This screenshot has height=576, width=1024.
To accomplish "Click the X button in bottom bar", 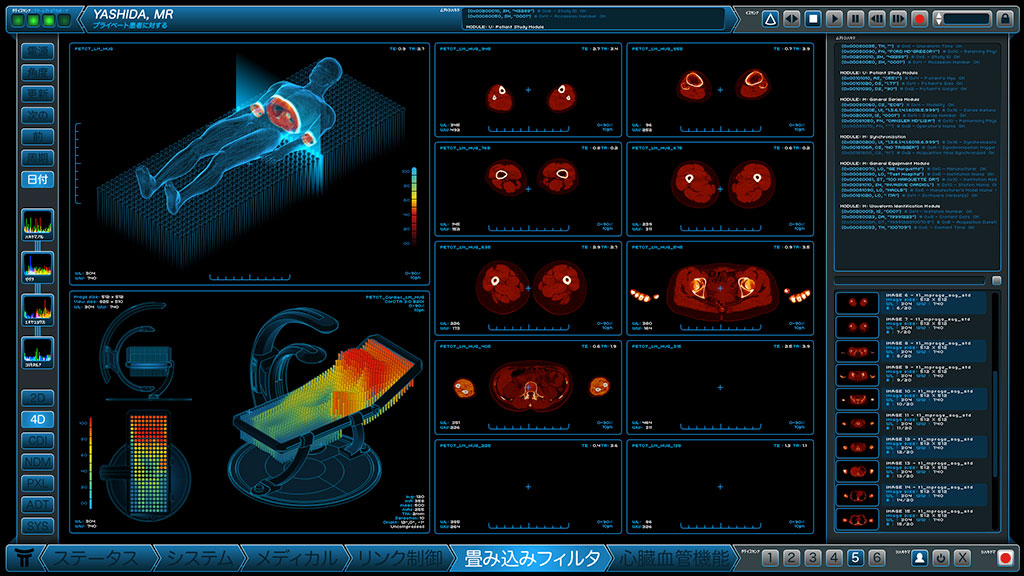I will click(x=962, y=558).
